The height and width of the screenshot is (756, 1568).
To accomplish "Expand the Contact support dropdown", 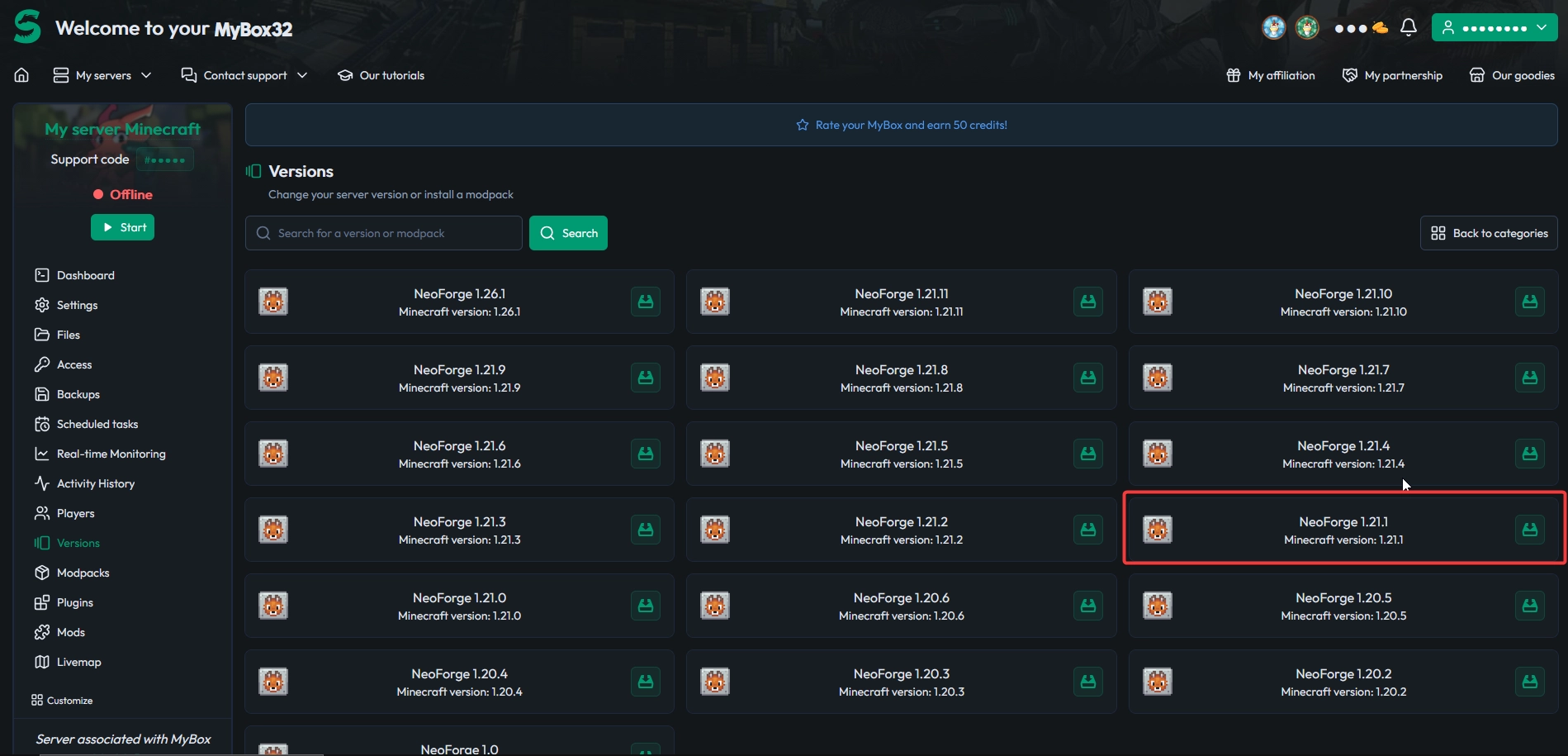I will point(244,75).
